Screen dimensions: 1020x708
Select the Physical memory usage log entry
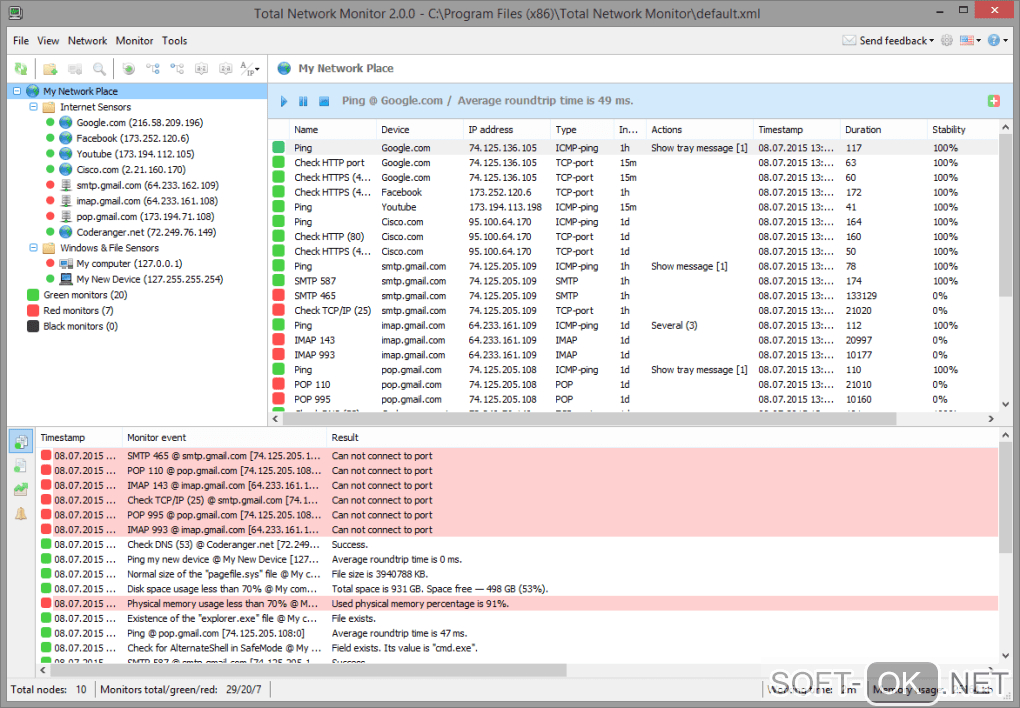coord(518,604)
